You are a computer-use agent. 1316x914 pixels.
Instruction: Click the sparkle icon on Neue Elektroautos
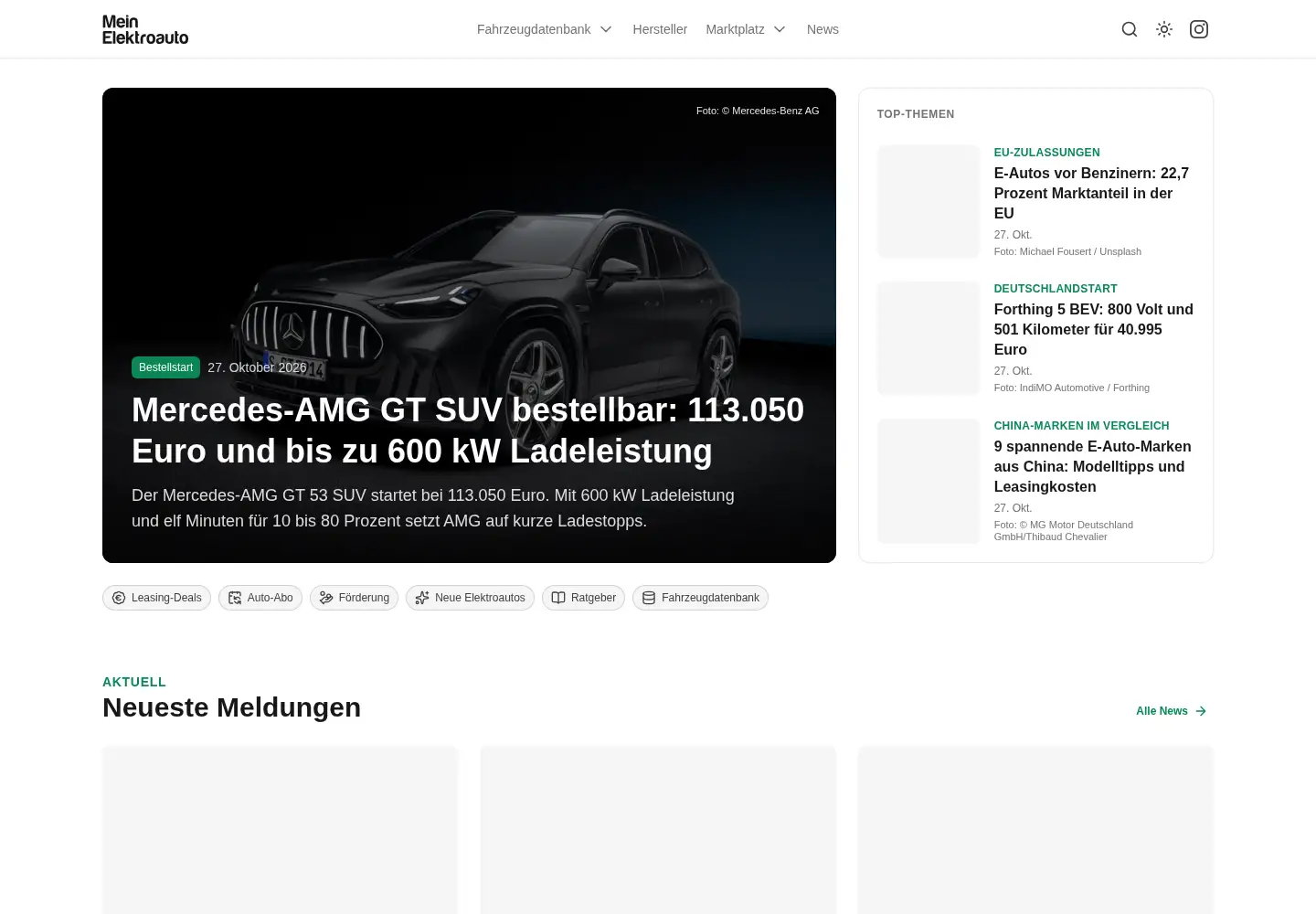point(422,598)
